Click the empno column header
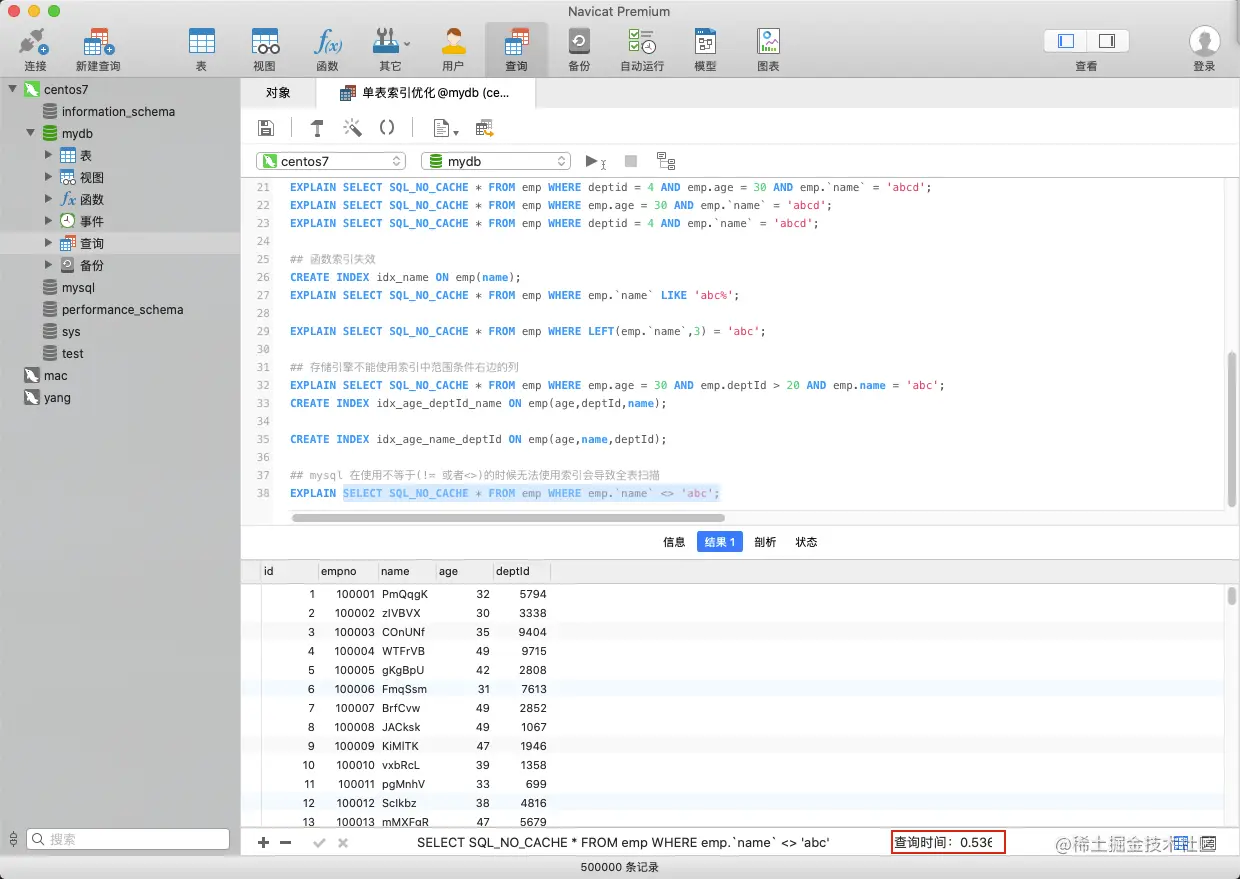The height and width of the screenshot is (879, 1240). click(x=348, y=571)
